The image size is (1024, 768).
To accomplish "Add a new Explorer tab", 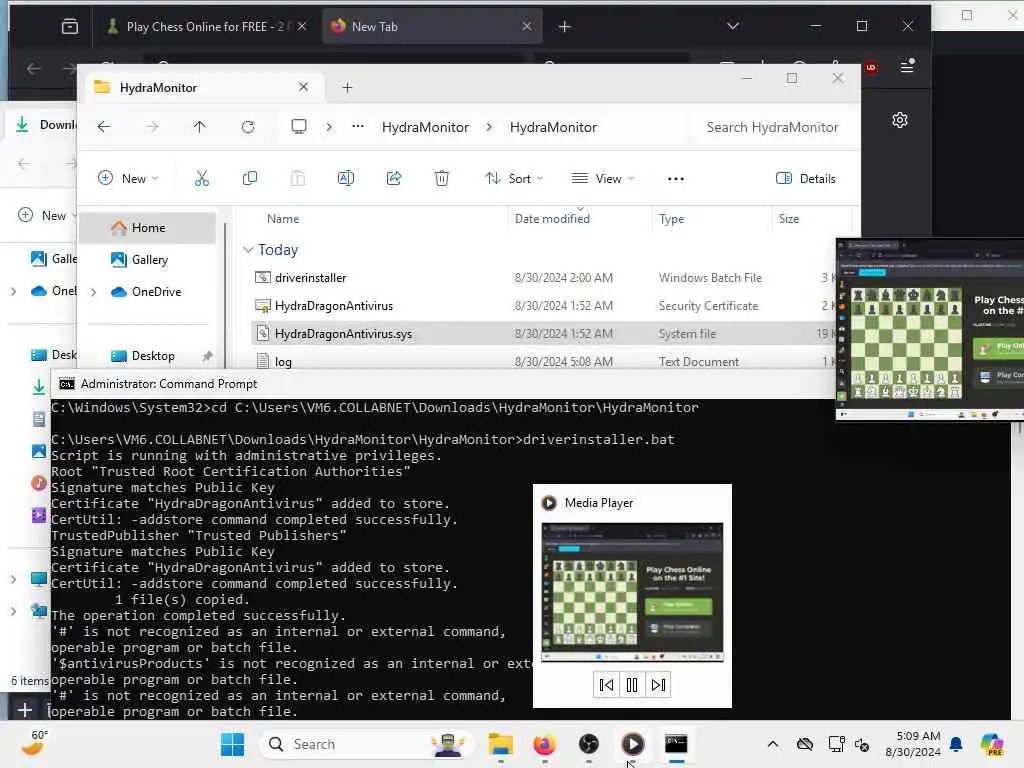I will click(347, 87).
